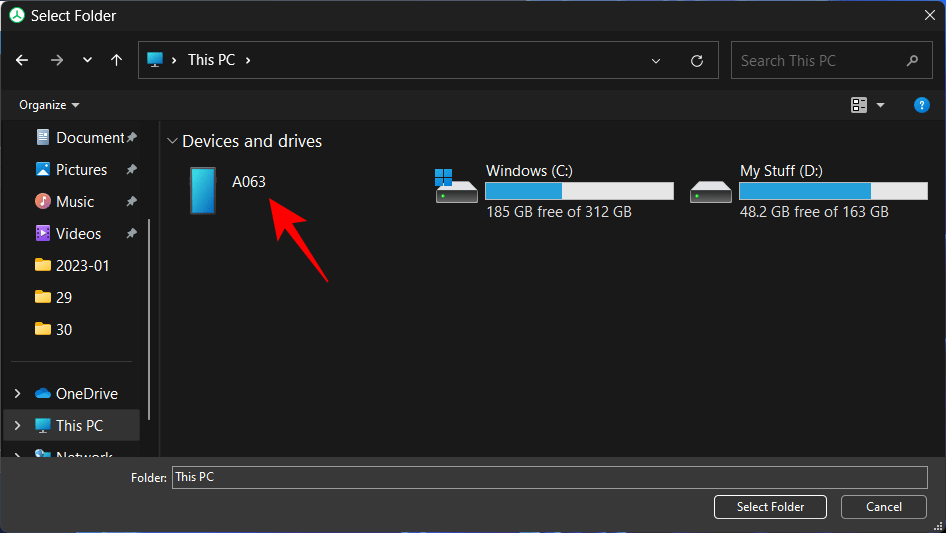This screenshot has height=533, width=946.
Task: Open the blue help icon
Action: (x=921, y=105)
